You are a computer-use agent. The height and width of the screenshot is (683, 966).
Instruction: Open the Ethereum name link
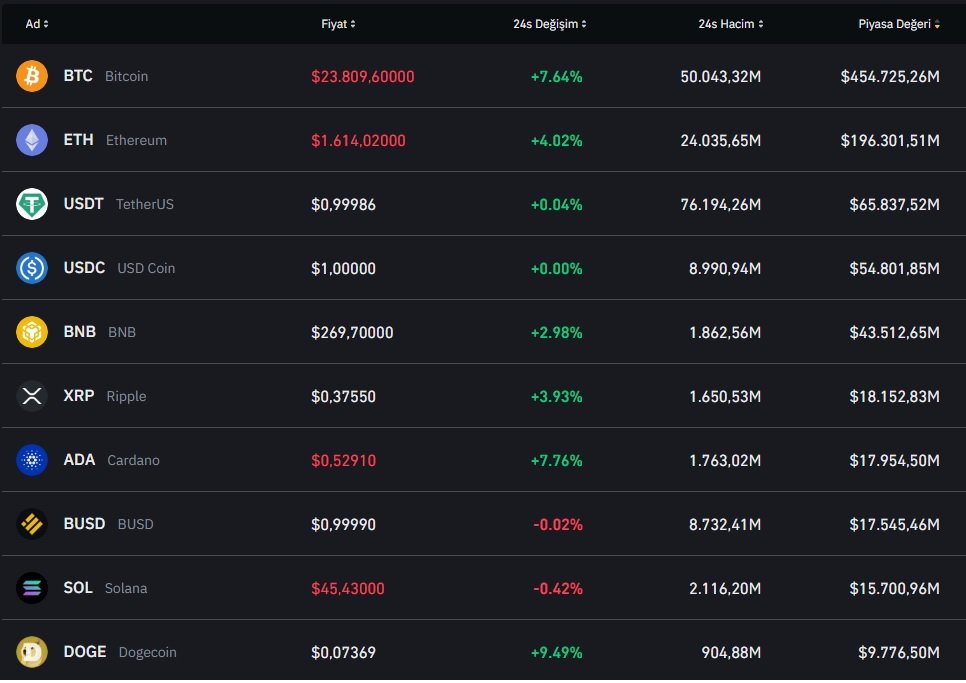(136, 140)
